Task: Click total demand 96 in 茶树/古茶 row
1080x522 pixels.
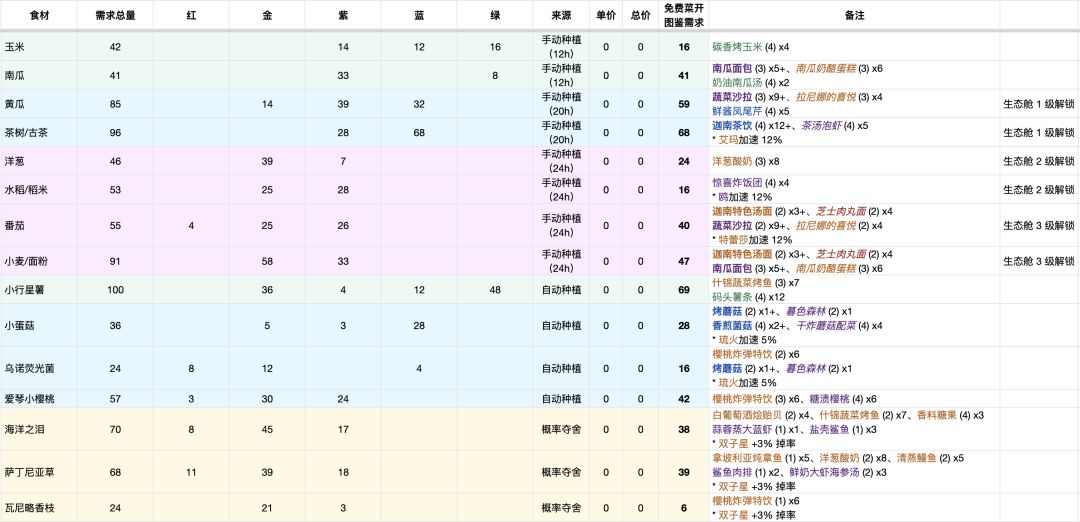Action: coord(115,132)
